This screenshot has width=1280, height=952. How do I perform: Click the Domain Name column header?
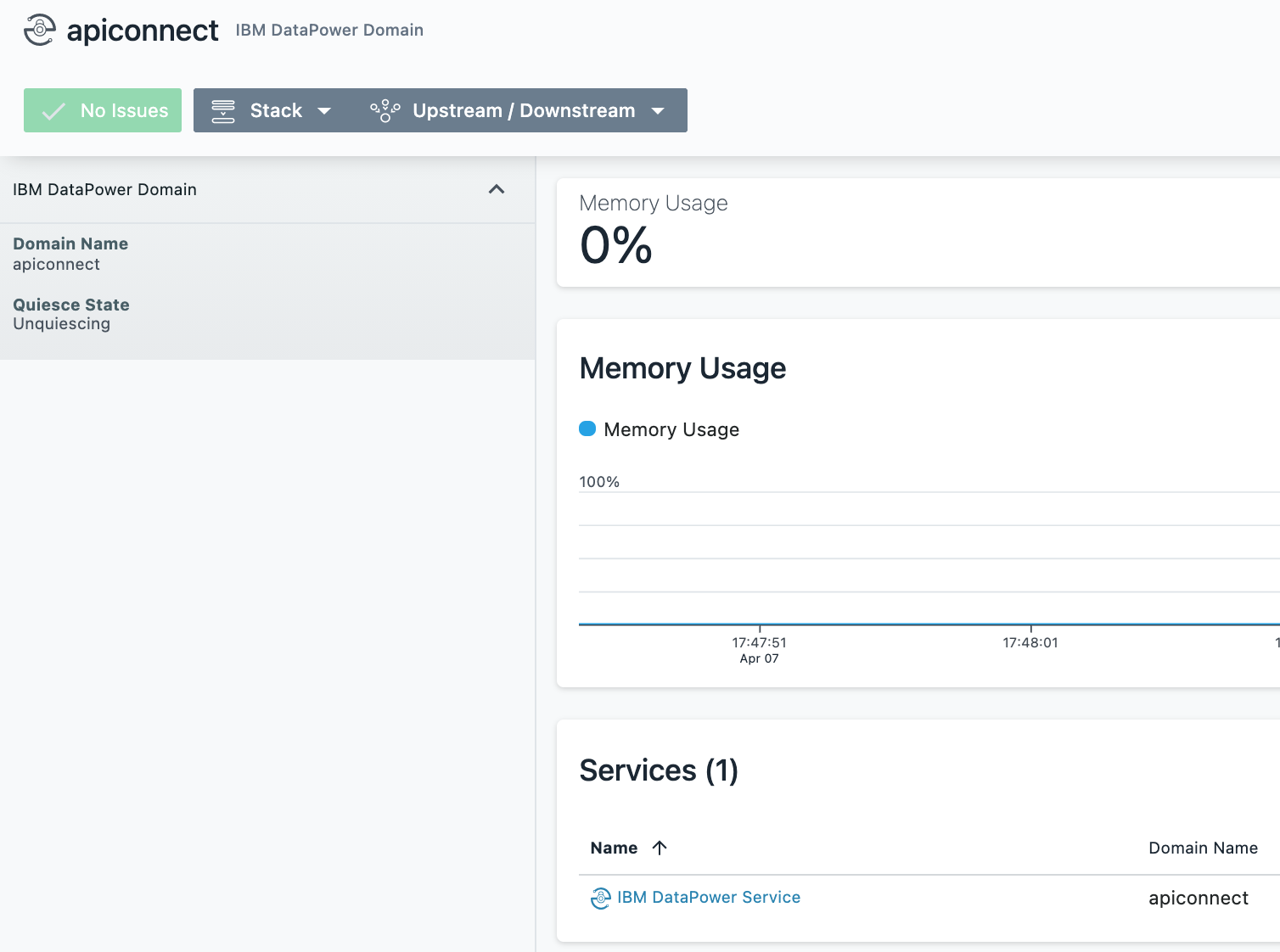click(1203, 848)
